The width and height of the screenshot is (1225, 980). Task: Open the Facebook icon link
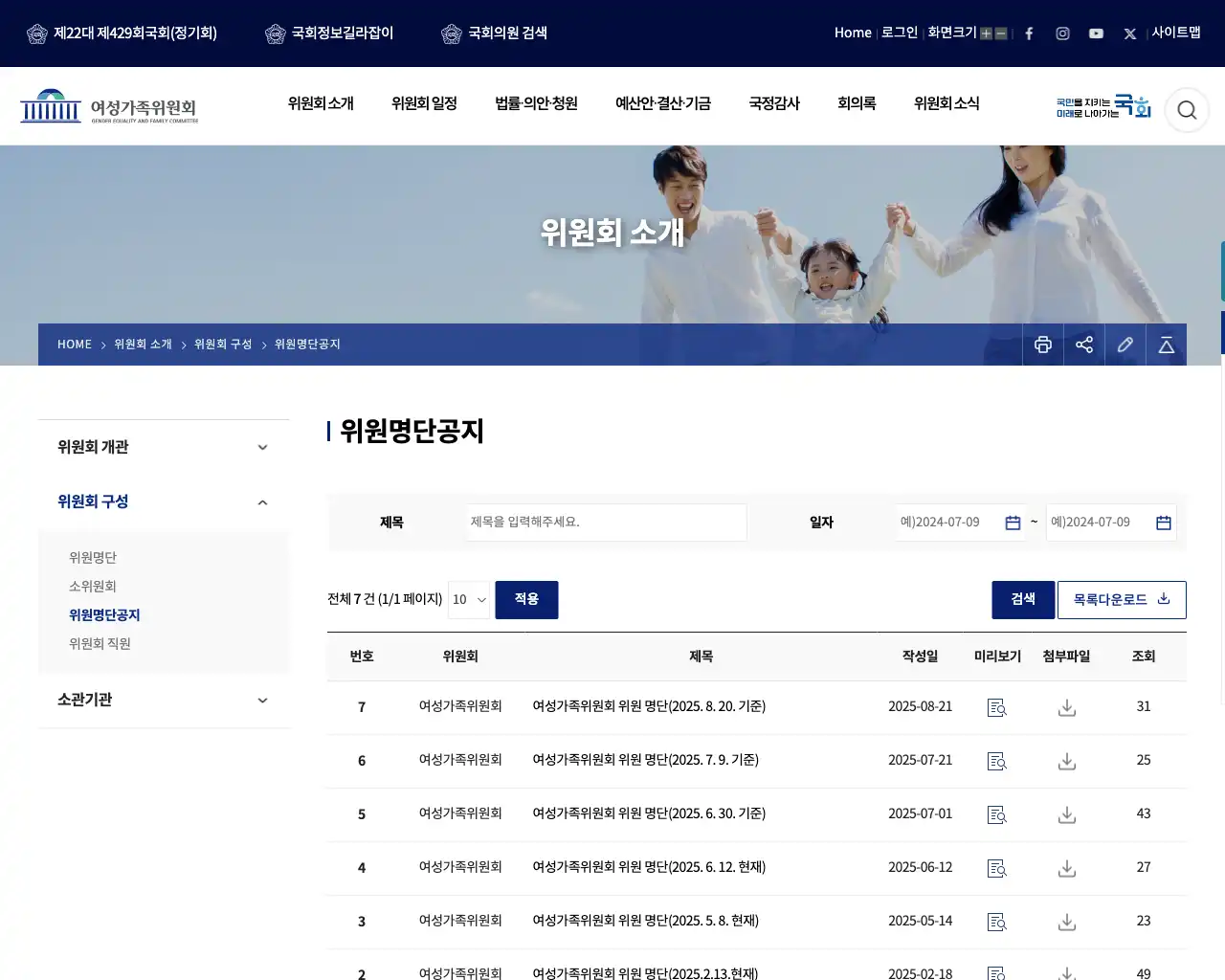point(1029,33)
